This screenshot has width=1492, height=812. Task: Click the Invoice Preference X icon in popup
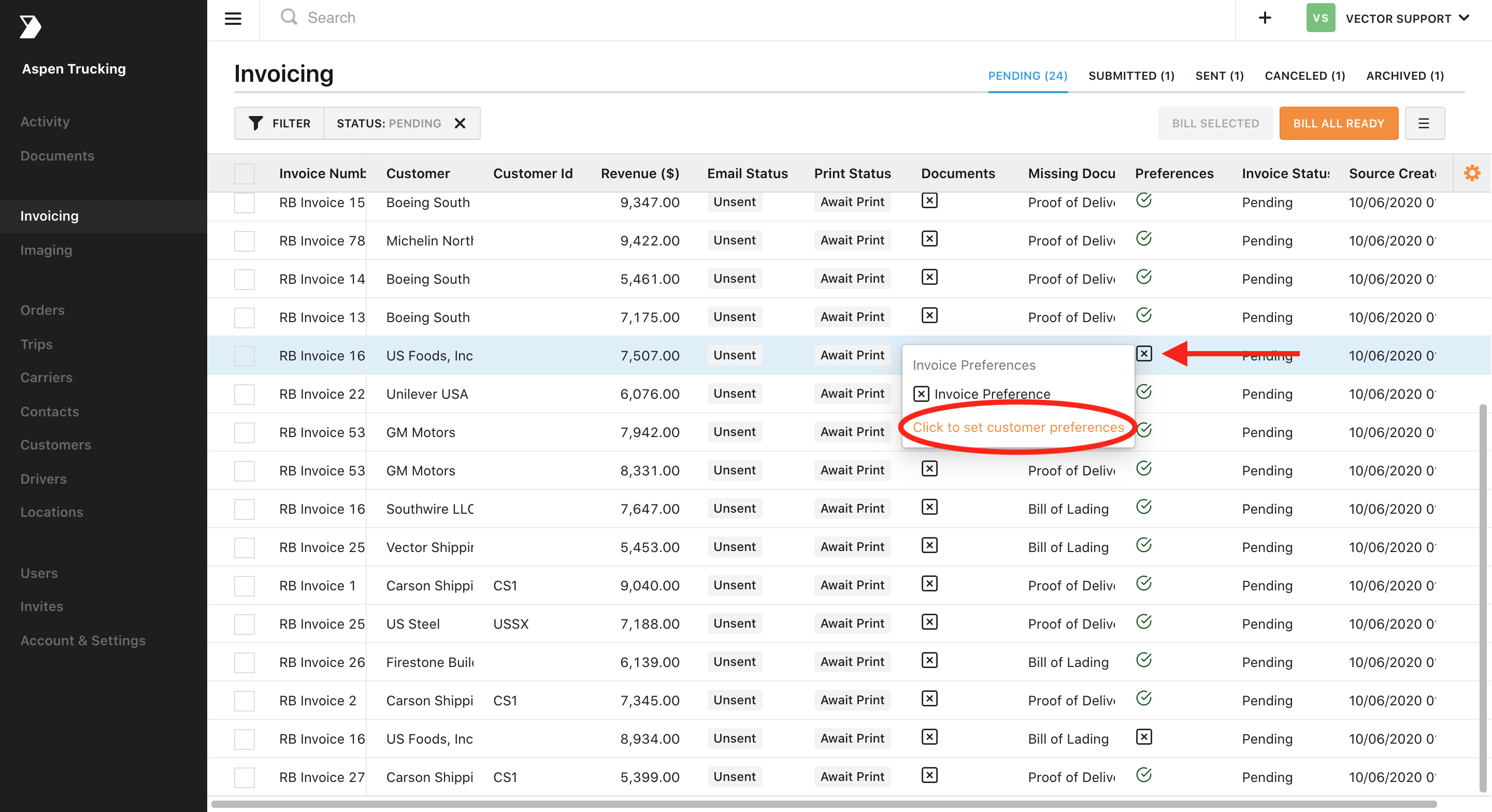[x=921, y=395]
